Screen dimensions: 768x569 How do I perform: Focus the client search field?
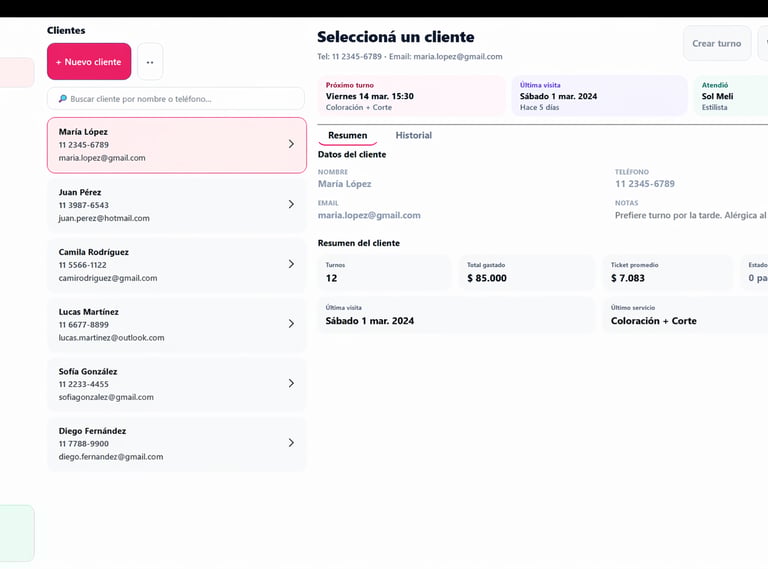(180, 99)
